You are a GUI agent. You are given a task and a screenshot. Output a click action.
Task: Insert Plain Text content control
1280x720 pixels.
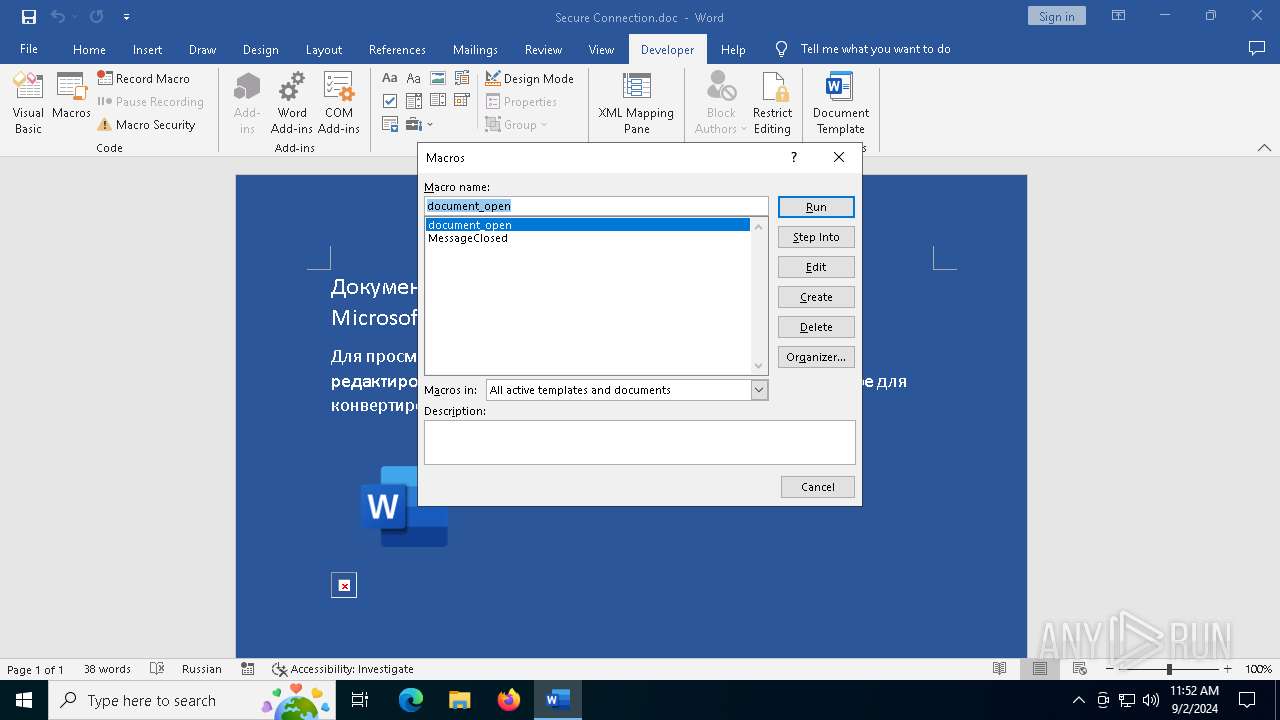coord(413,78)
